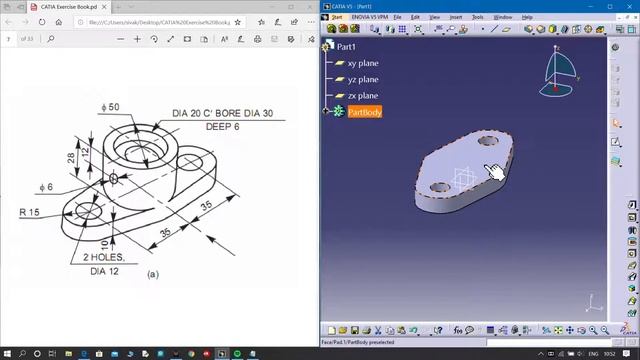This screenshot has height=360, width=640.
Task: Rotate the PDF page
Action: [x=154, y=39]
